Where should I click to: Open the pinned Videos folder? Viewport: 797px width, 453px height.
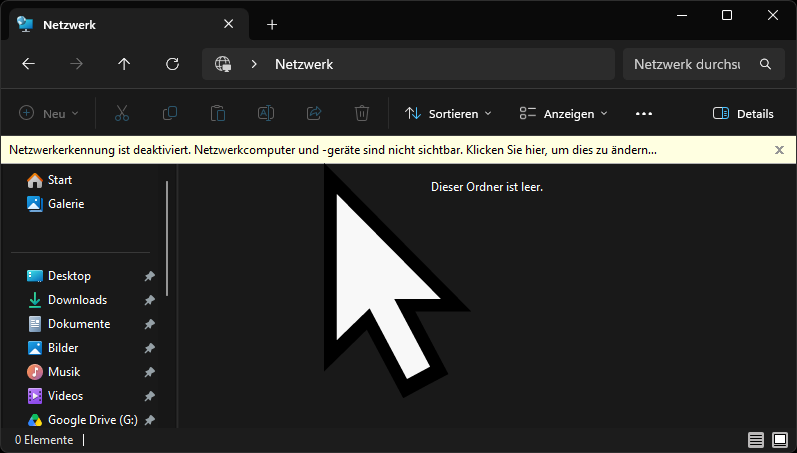[x=55, y=396]
